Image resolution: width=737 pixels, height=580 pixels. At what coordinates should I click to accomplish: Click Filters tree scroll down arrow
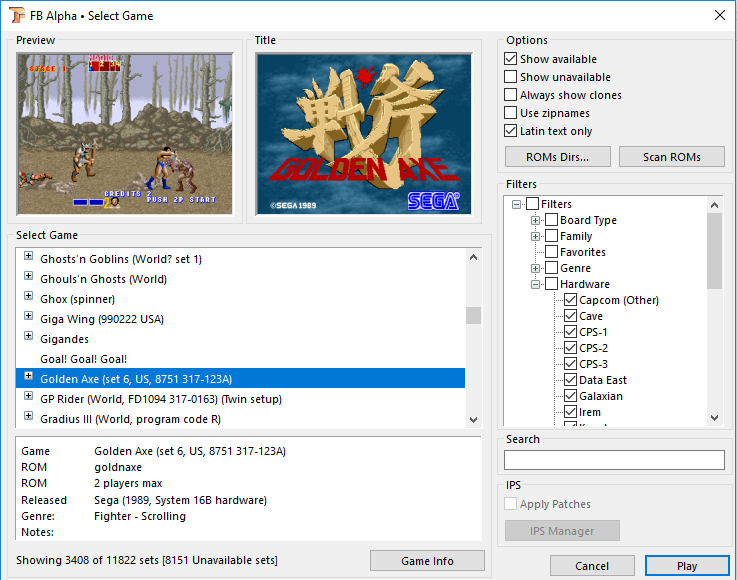tap(714, 417)
